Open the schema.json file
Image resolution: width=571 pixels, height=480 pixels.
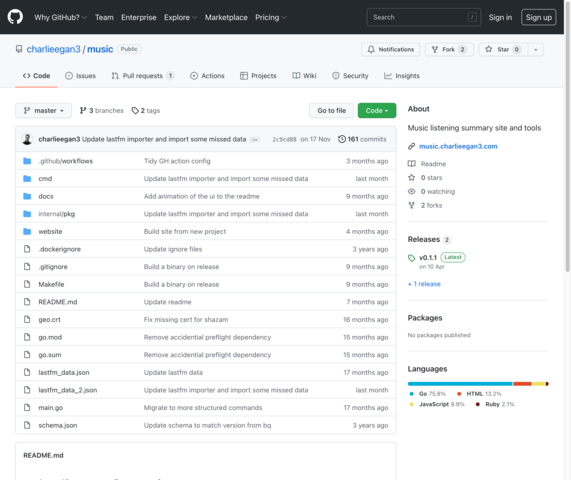coord(58,425)
